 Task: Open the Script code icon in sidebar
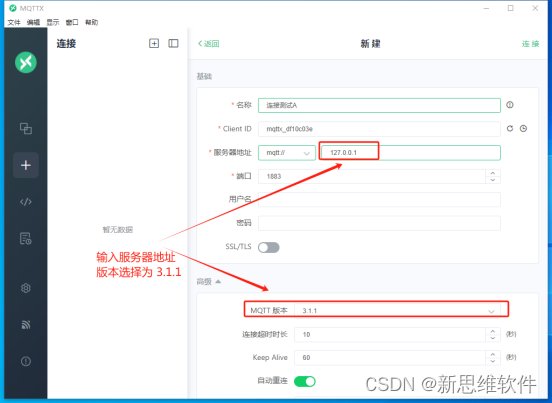(26, 202)
